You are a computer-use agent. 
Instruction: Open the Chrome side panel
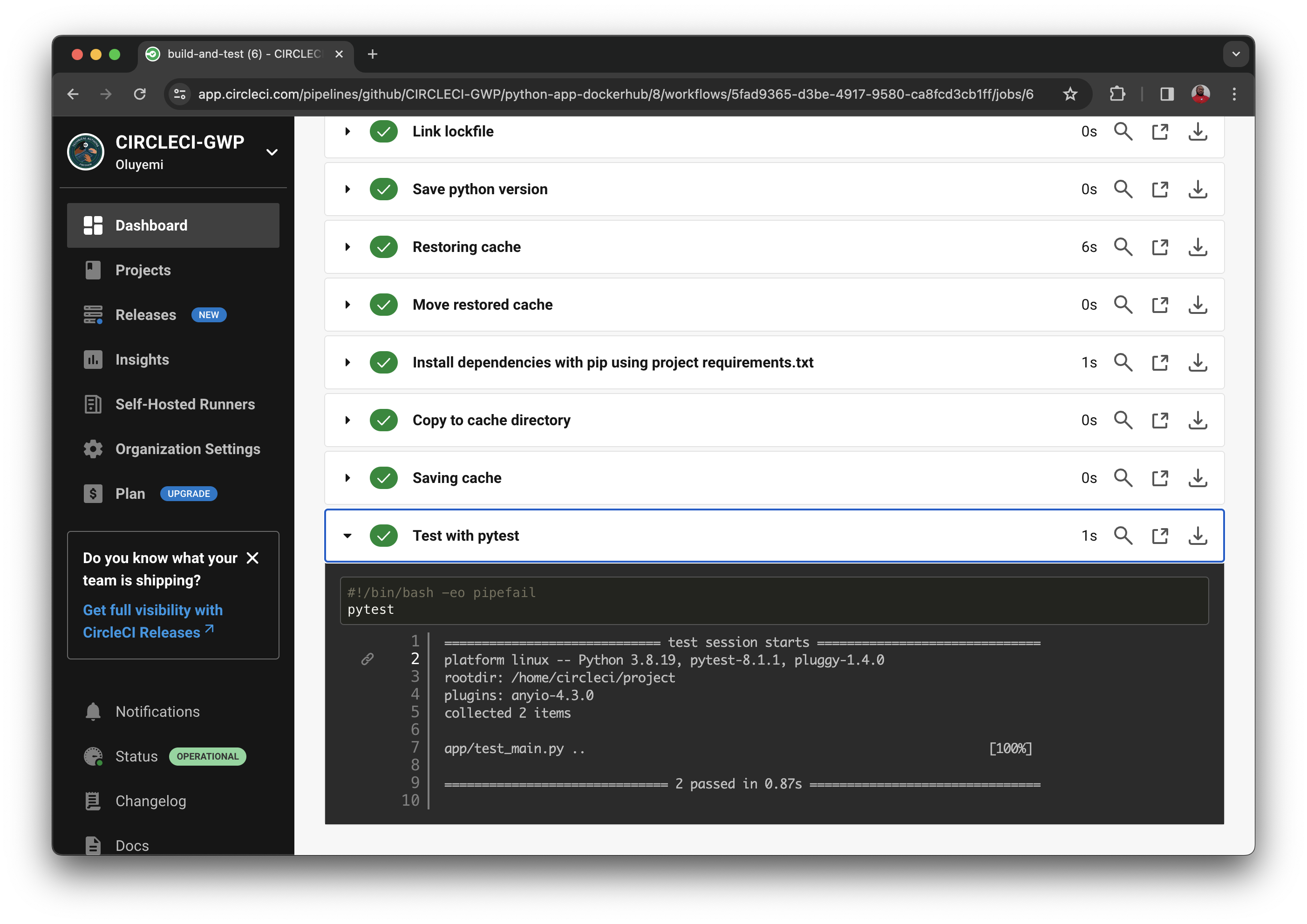pos(1166,94)
